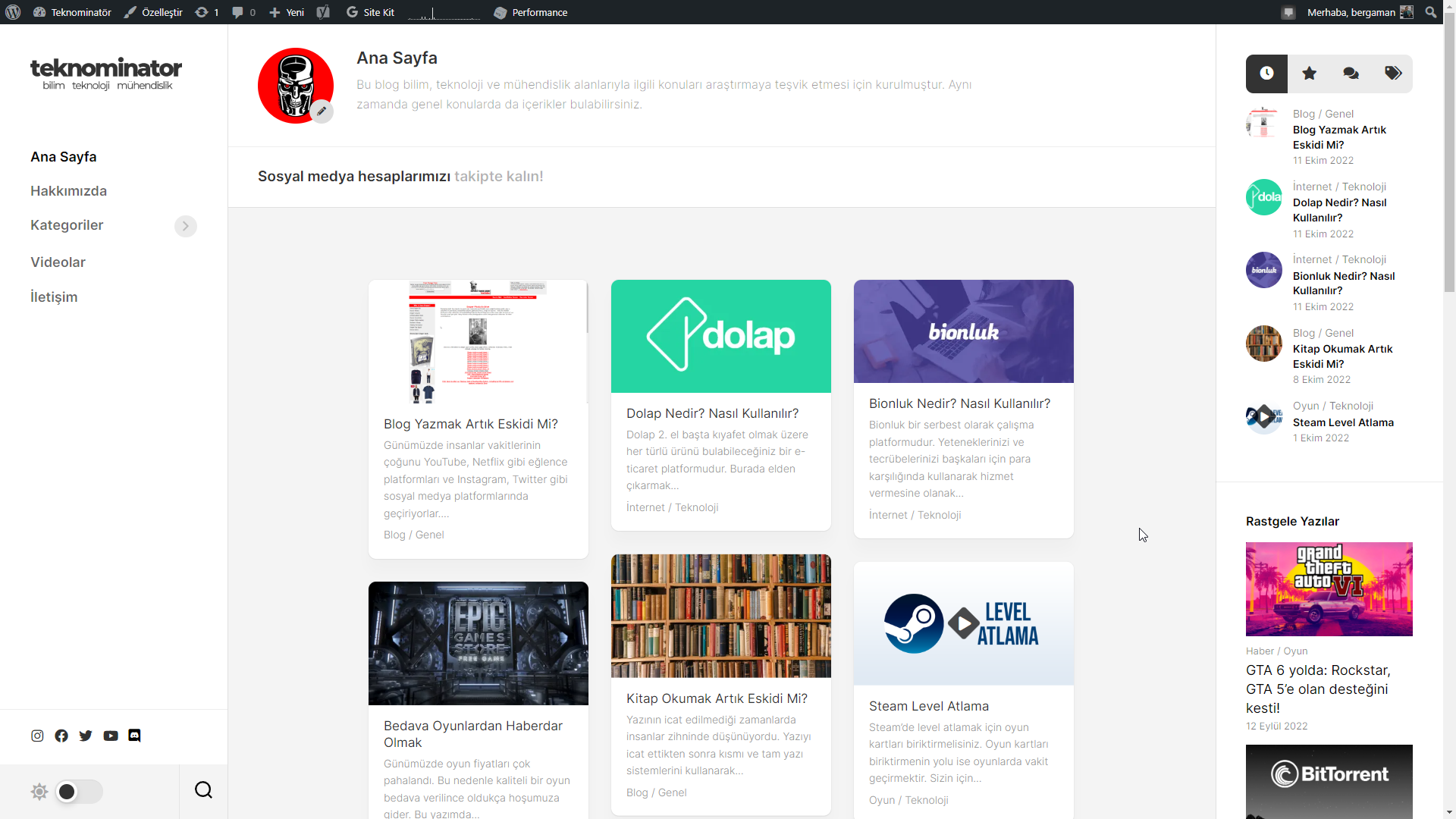This screenshot has width=1456, height=819.
Task: Click the terminator avatar image
Action: 295,85
